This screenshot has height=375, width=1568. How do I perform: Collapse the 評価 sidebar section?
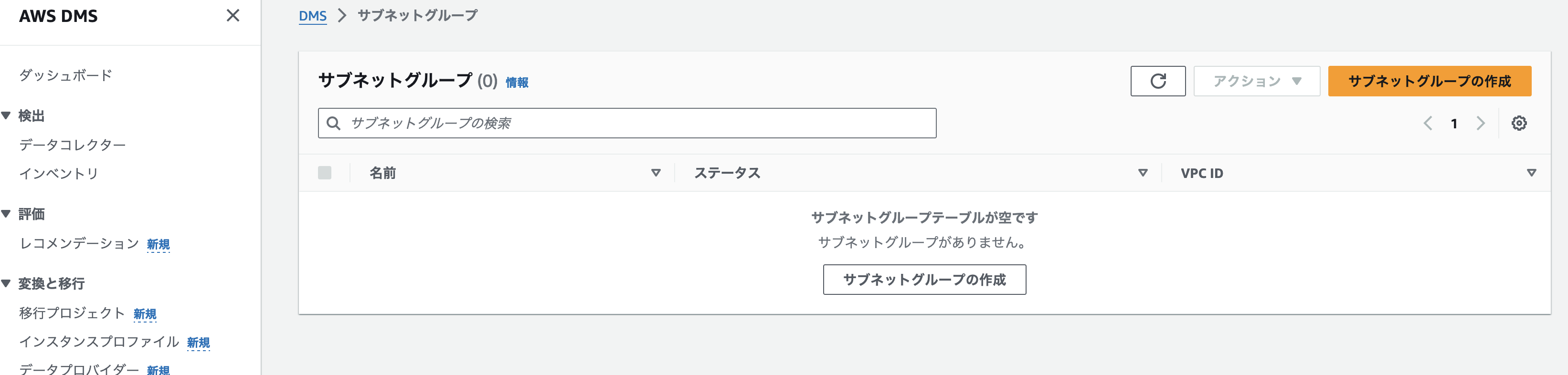[x=7, y=214]
